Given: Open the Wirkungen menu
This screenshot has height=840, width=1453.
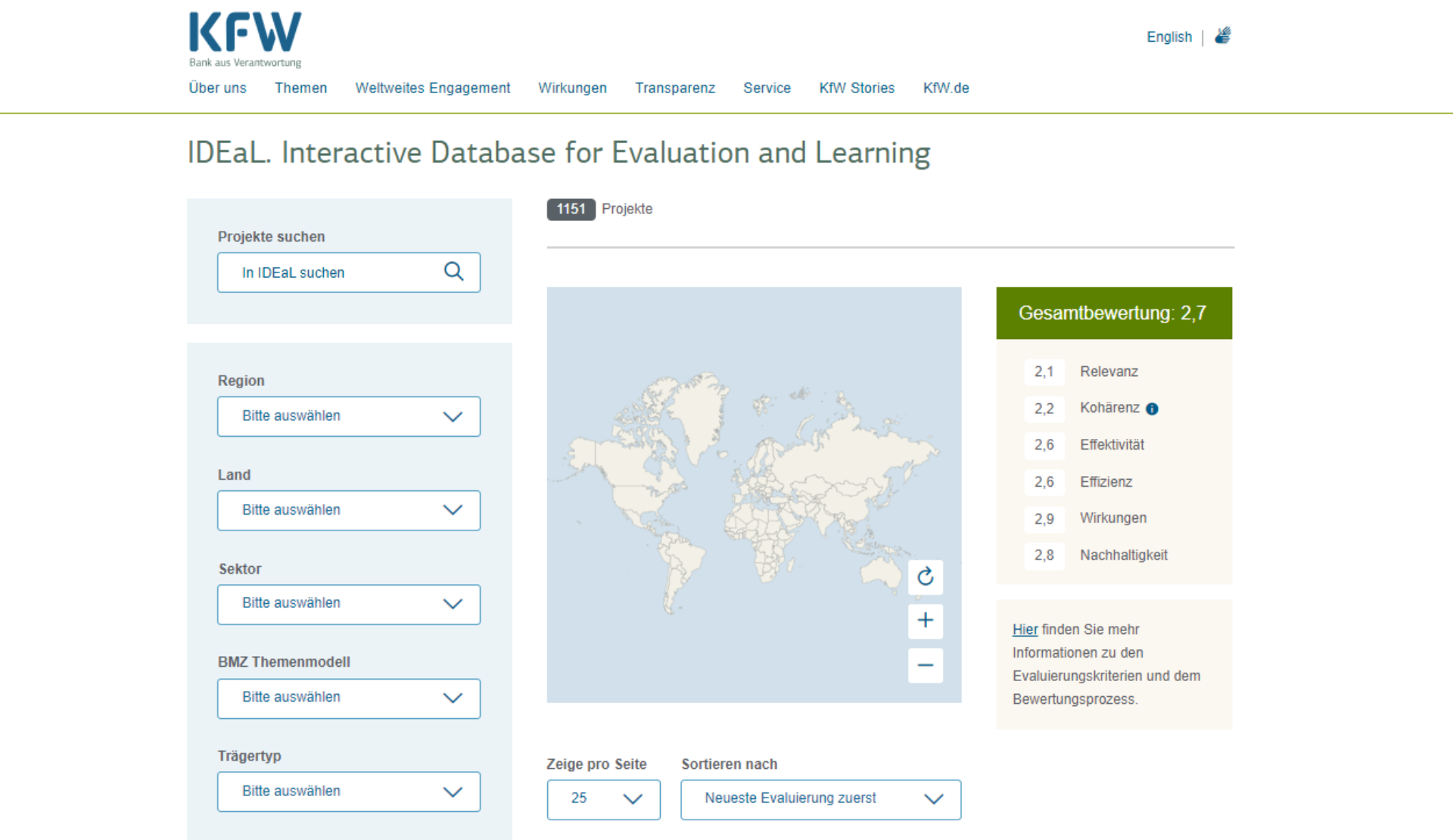Looking at the screenshot, I should point(572,88).
